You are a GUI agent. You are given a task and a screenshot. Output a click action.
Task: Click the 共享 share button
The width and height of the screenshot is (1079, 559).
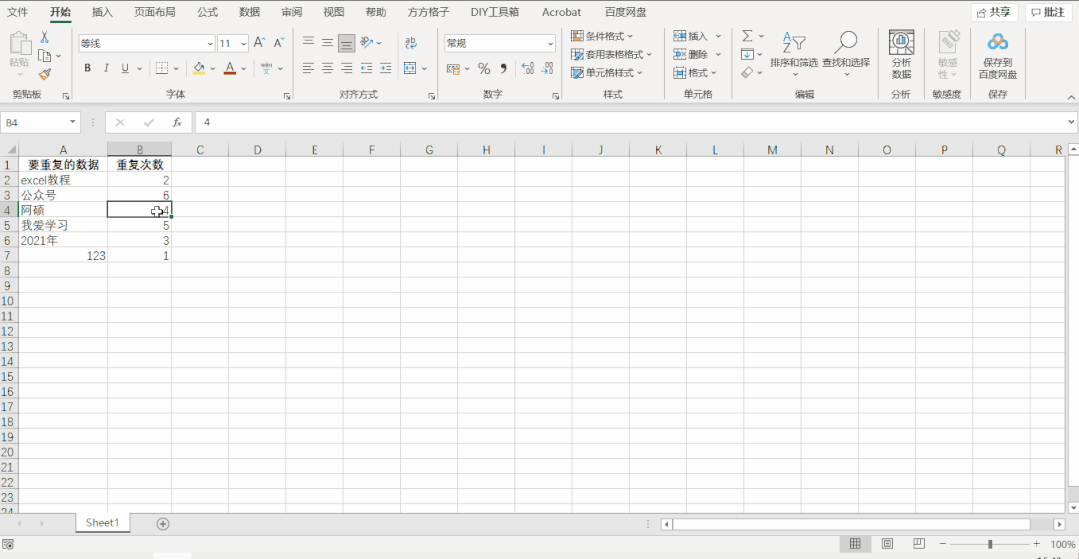coord(994,12)
